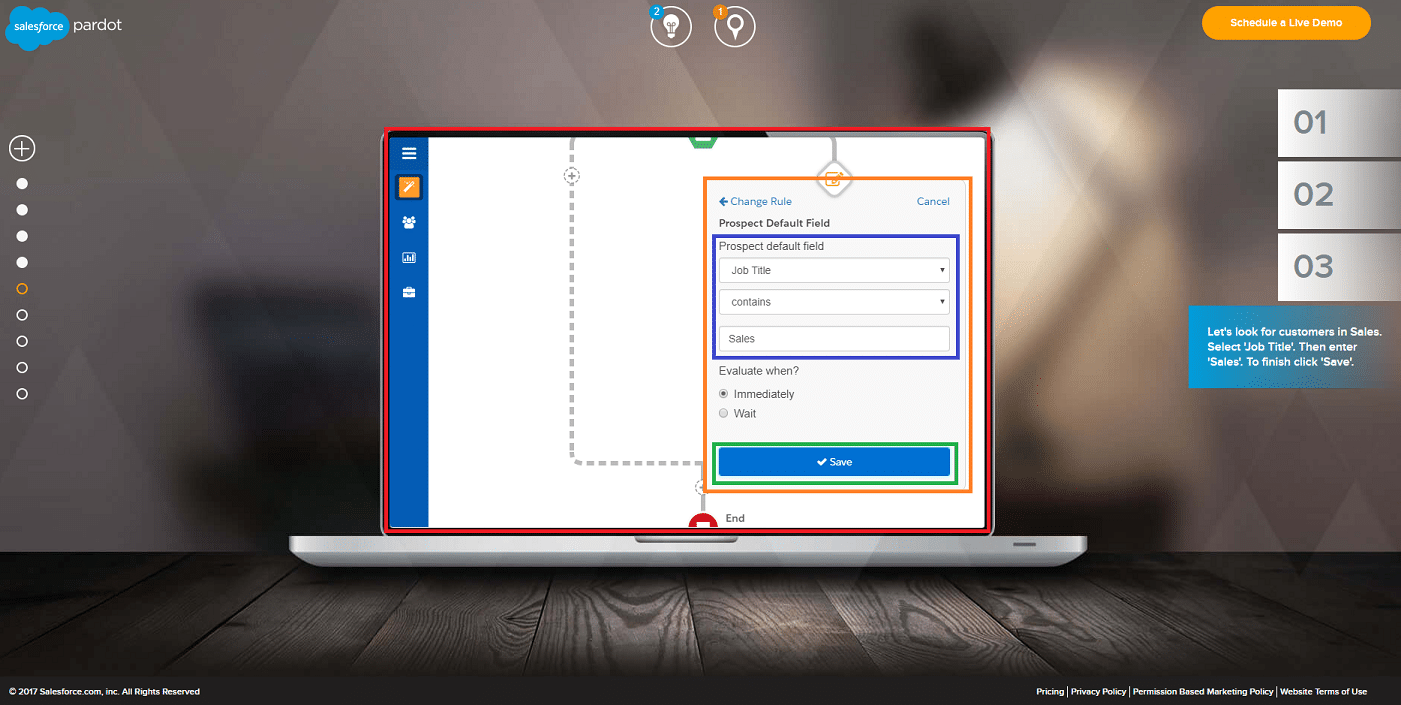This screenshot has width=1401, height=705.
Task: Click the green hexagon node at canvas top
Action: (703, 142)
